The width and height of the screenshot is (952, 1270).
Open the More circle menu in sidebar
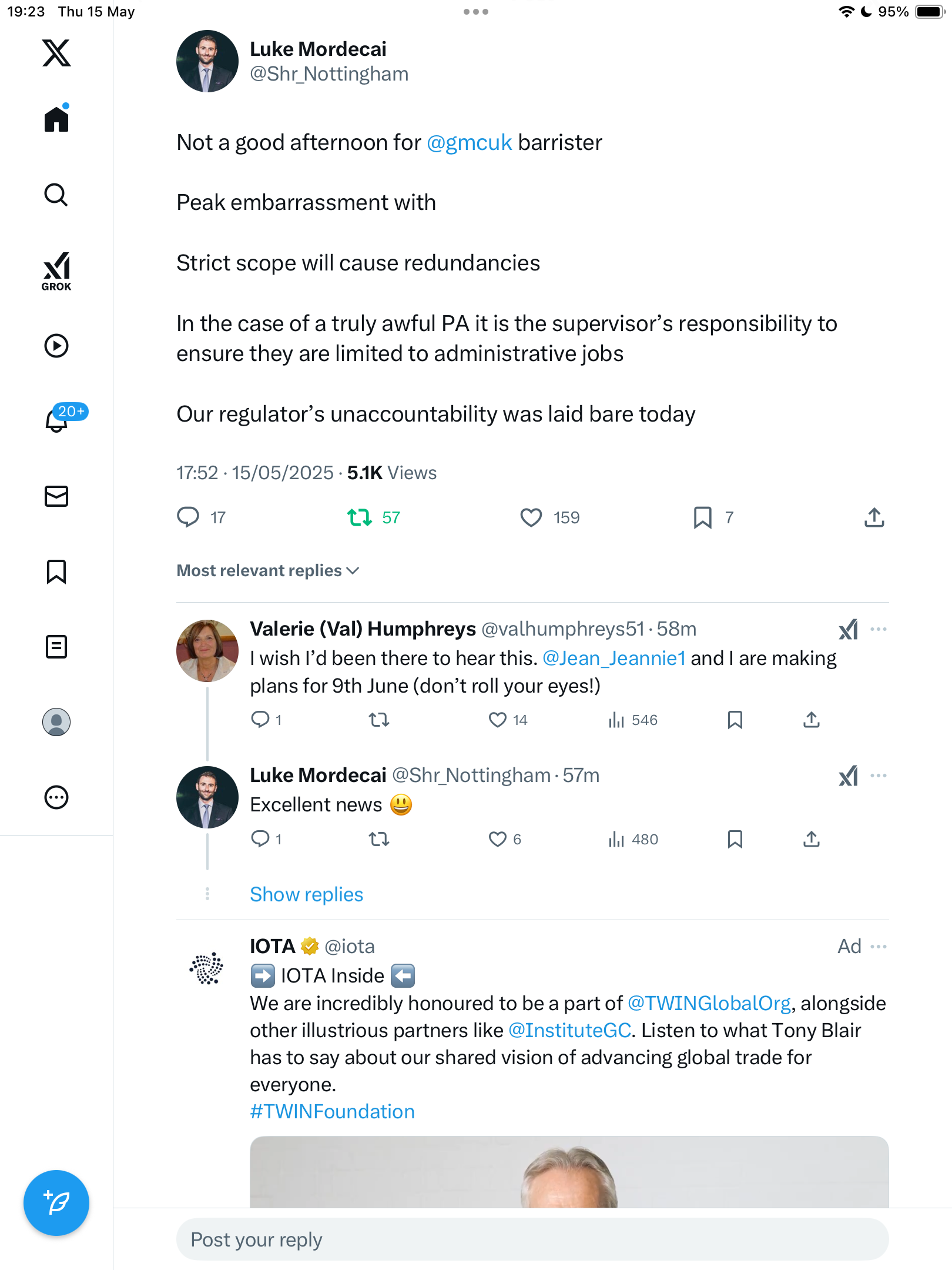(56, 797)
